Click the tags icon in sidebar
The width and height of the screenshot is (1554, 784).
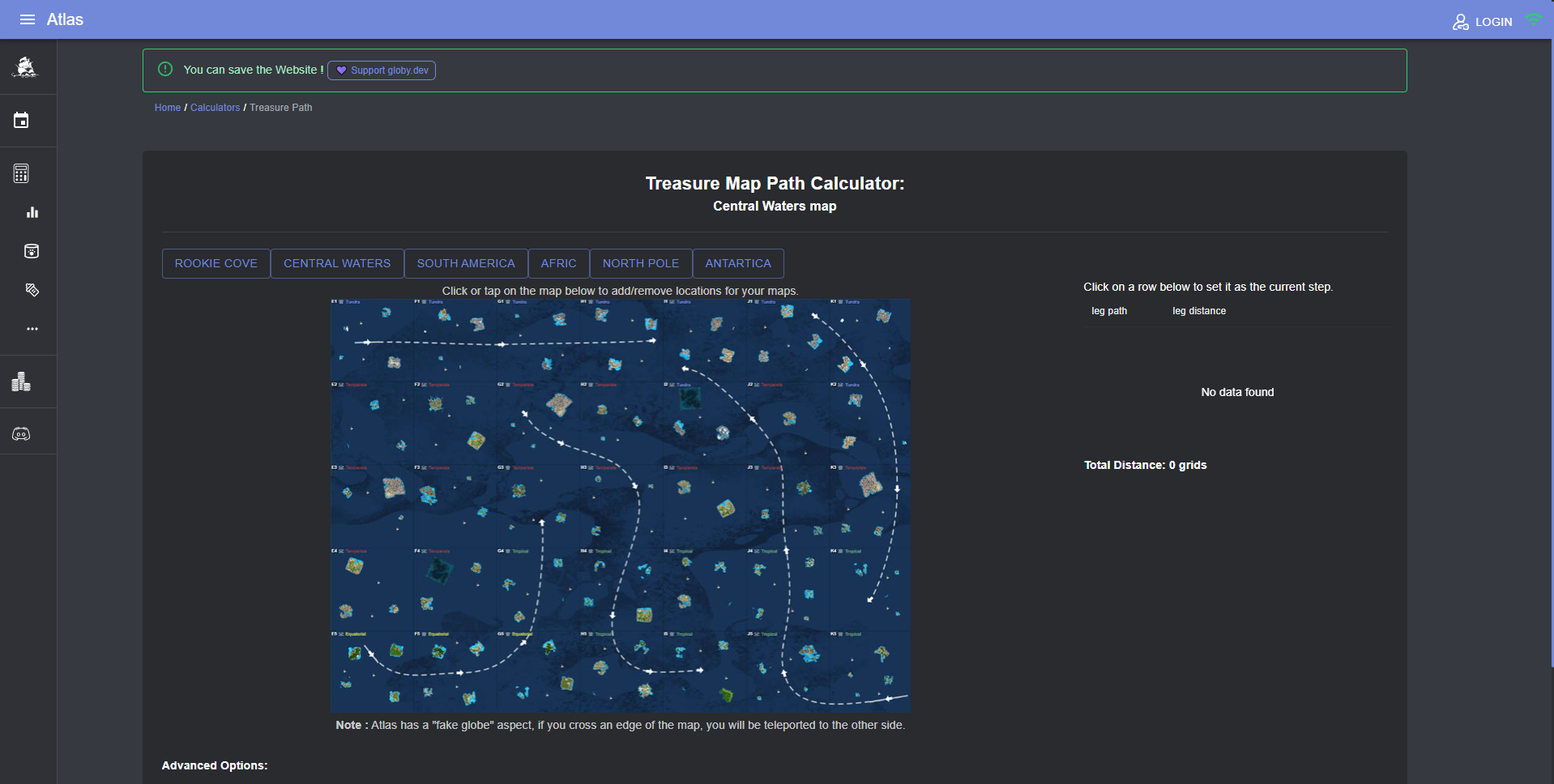tap(32, 290)
